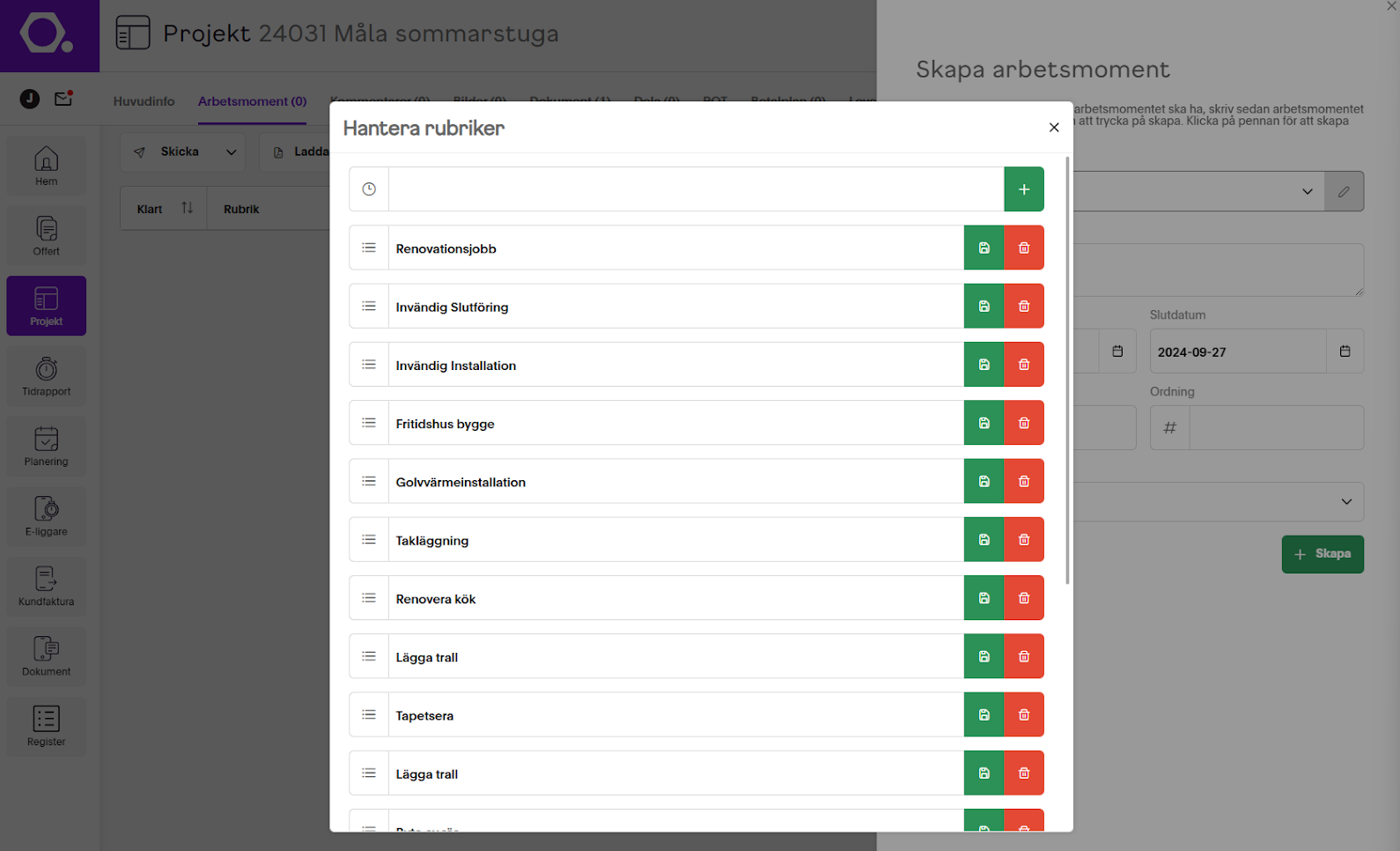Click the green plus add-rubrik button

1024,189
